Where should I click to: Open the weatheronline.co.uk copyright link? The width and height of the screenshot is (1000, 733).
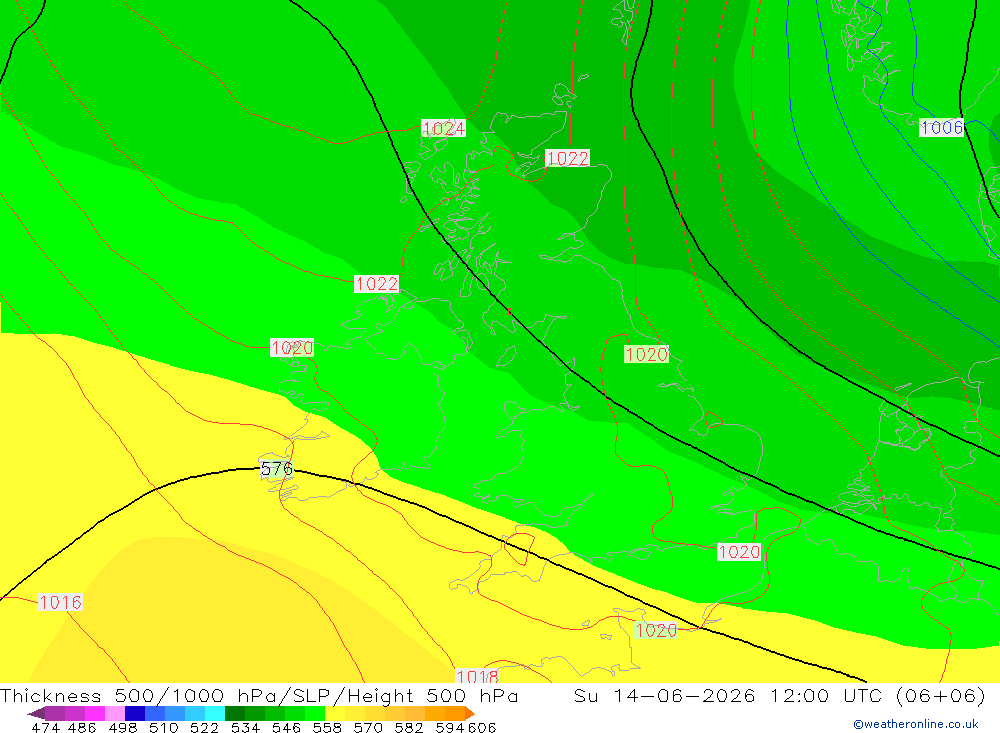tap(916, 724)
